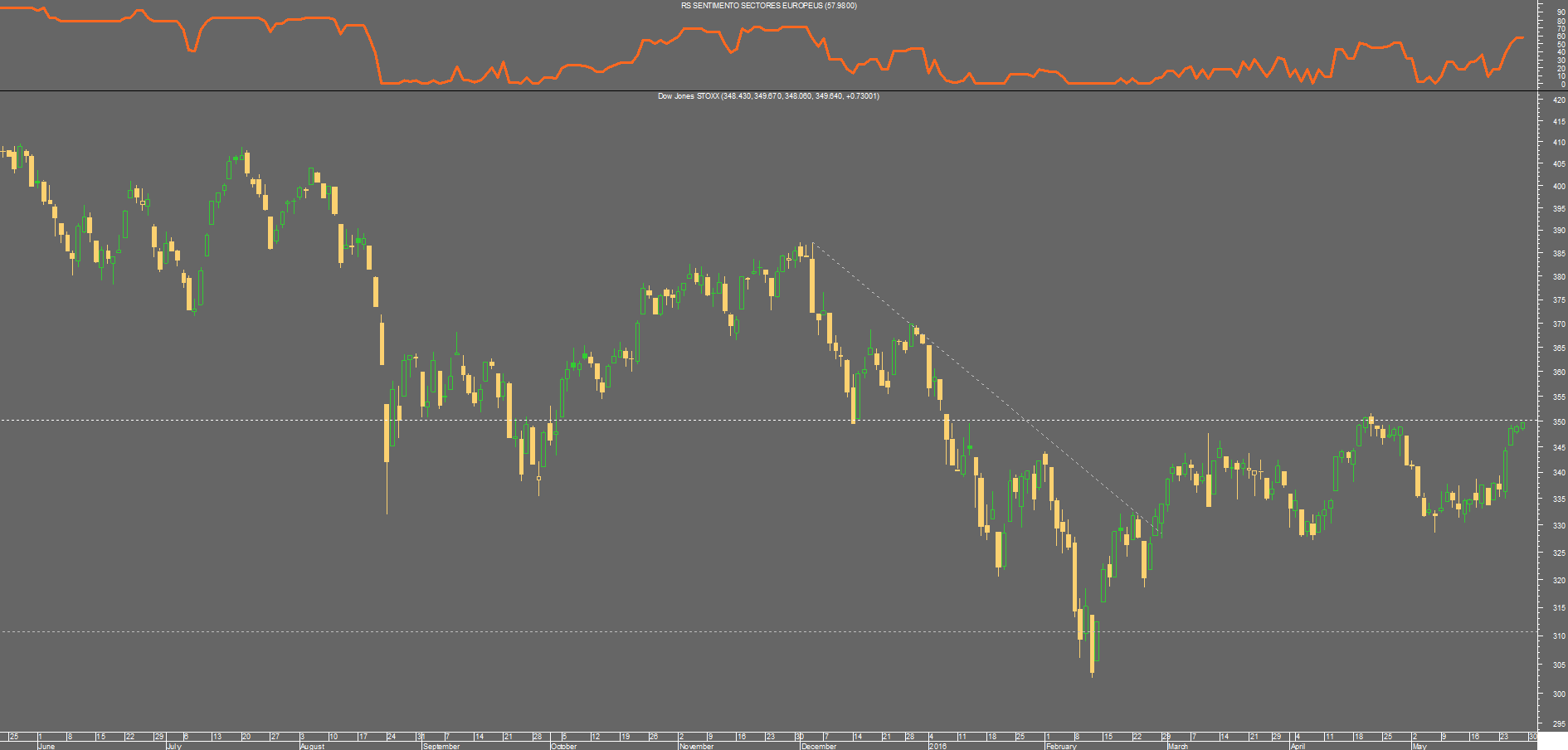The height and width of the screenshot is (750, 1568).
Task: Click the 325 price axis label
Action: 1559,553
